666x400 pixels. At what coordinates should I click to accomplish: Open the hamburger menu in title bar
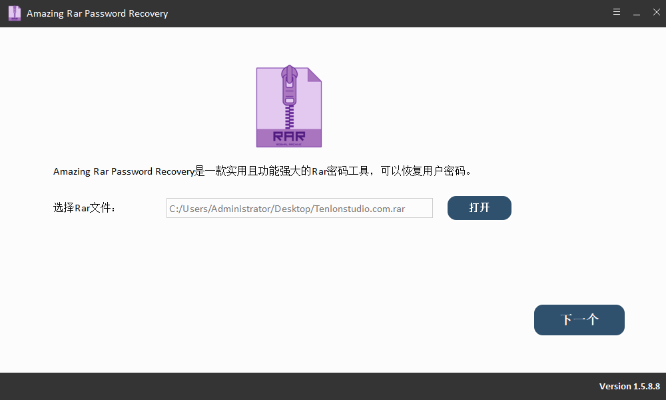616,13
